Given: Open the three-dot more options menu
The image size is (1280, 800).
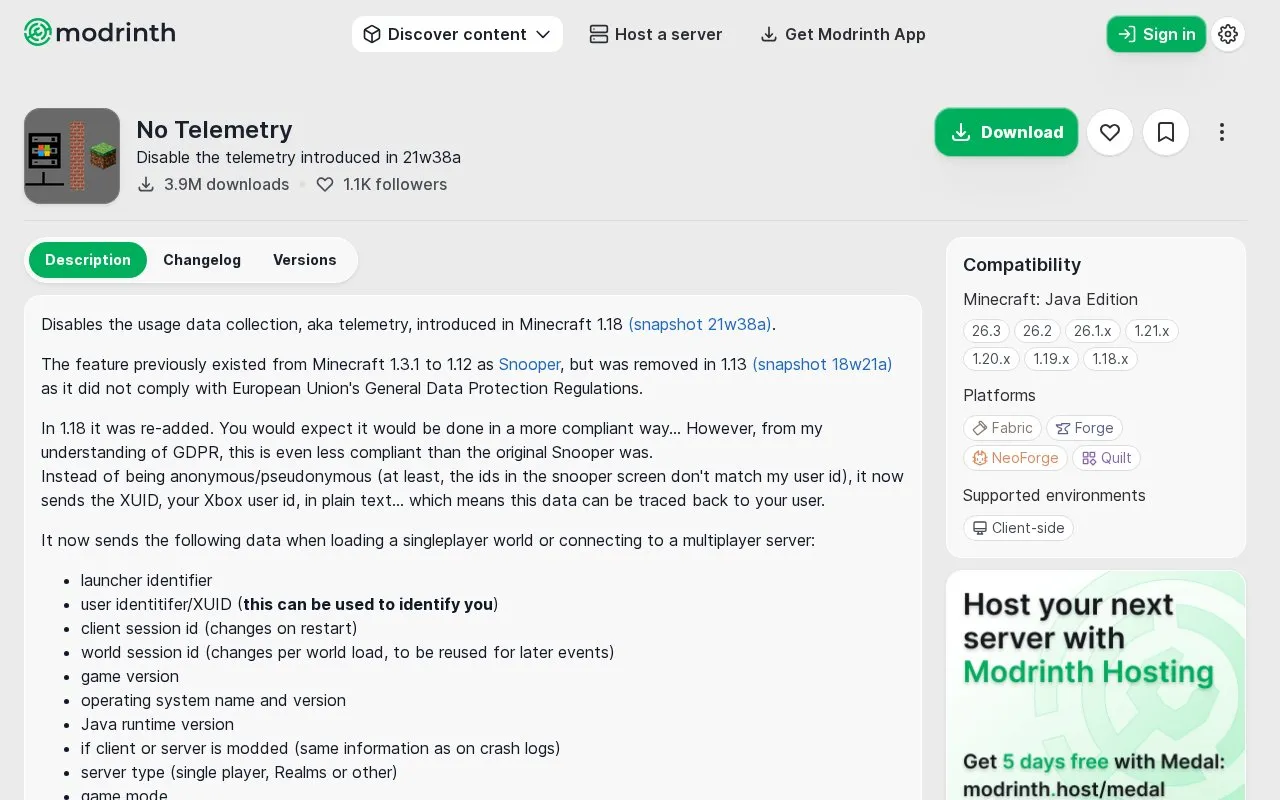Looking at the screenshot, I should tap(1222, 132).
